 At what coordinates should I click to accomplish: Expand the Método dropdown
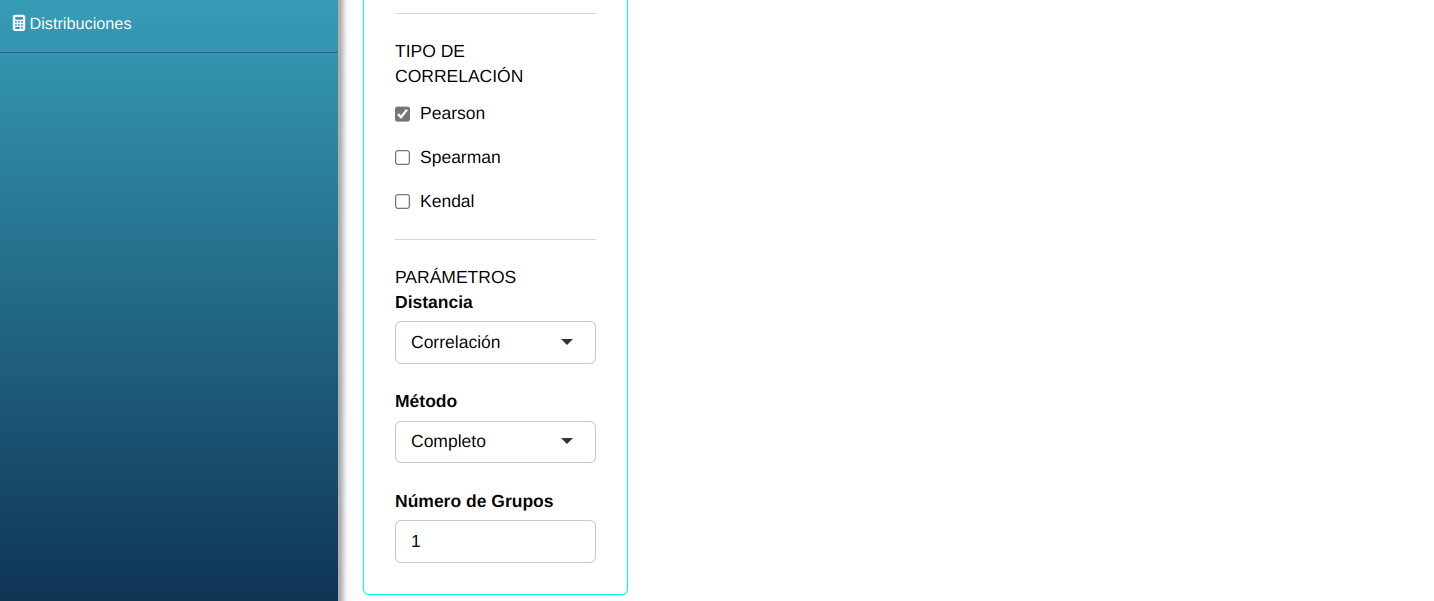pos(495,442)
